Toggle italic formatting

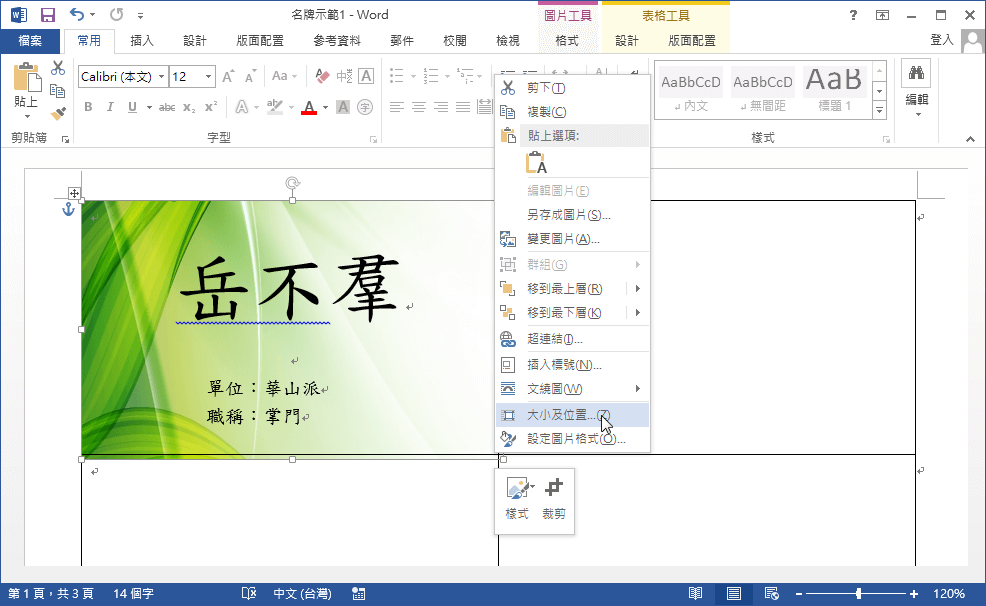(110, 107)
